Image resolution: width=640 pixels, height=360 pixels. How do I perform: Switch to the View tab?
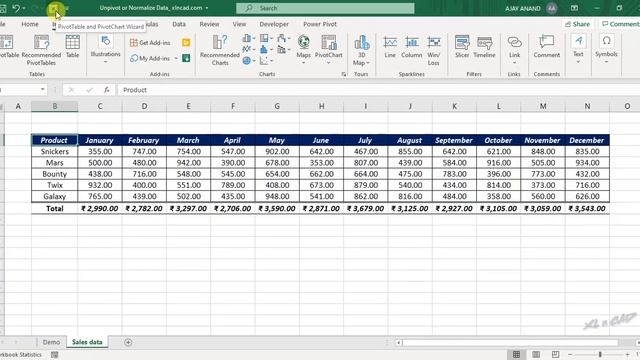point(239,24)
